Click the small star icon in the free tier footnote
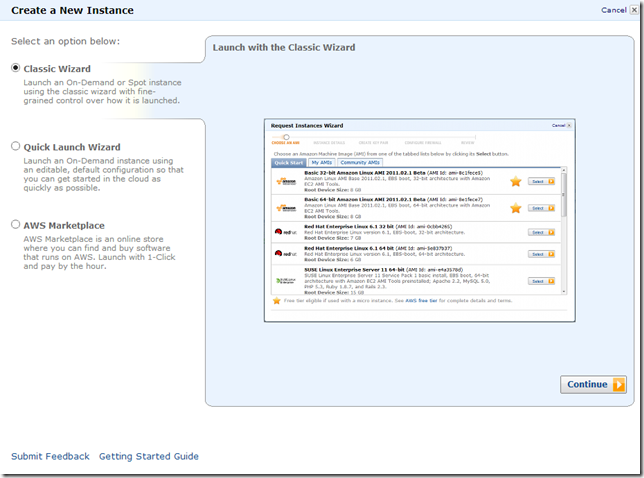 tap(277, 300)
